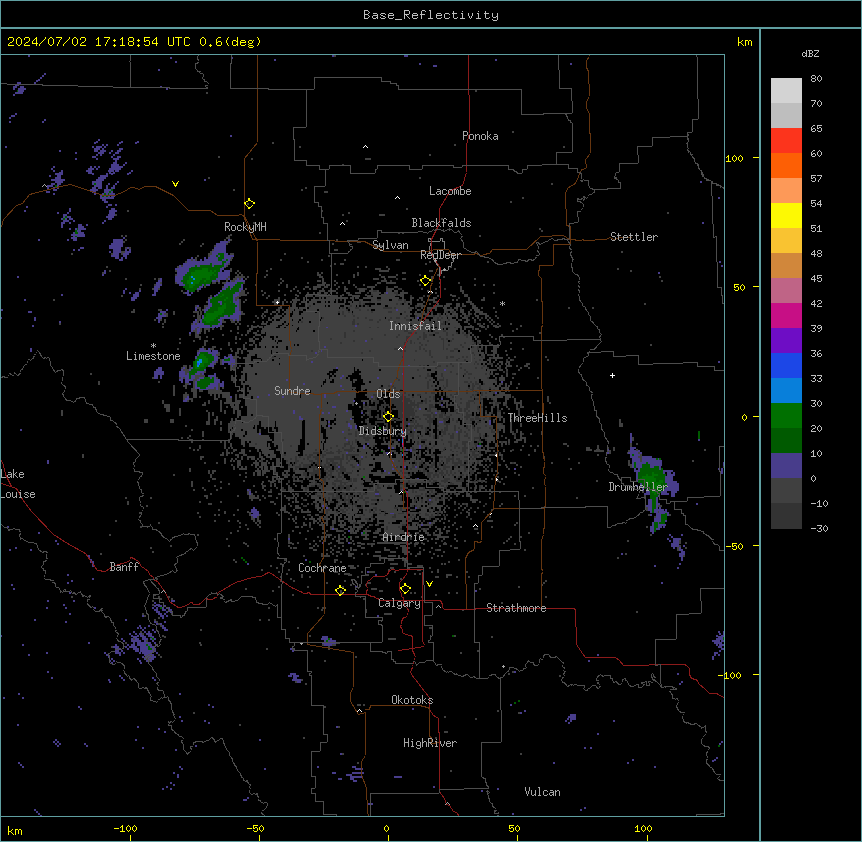The width and height of the screenshot is (862, 842).
Task: Pick the dark orange 60 dBZ legend swatch
Action: click(786, 165)
